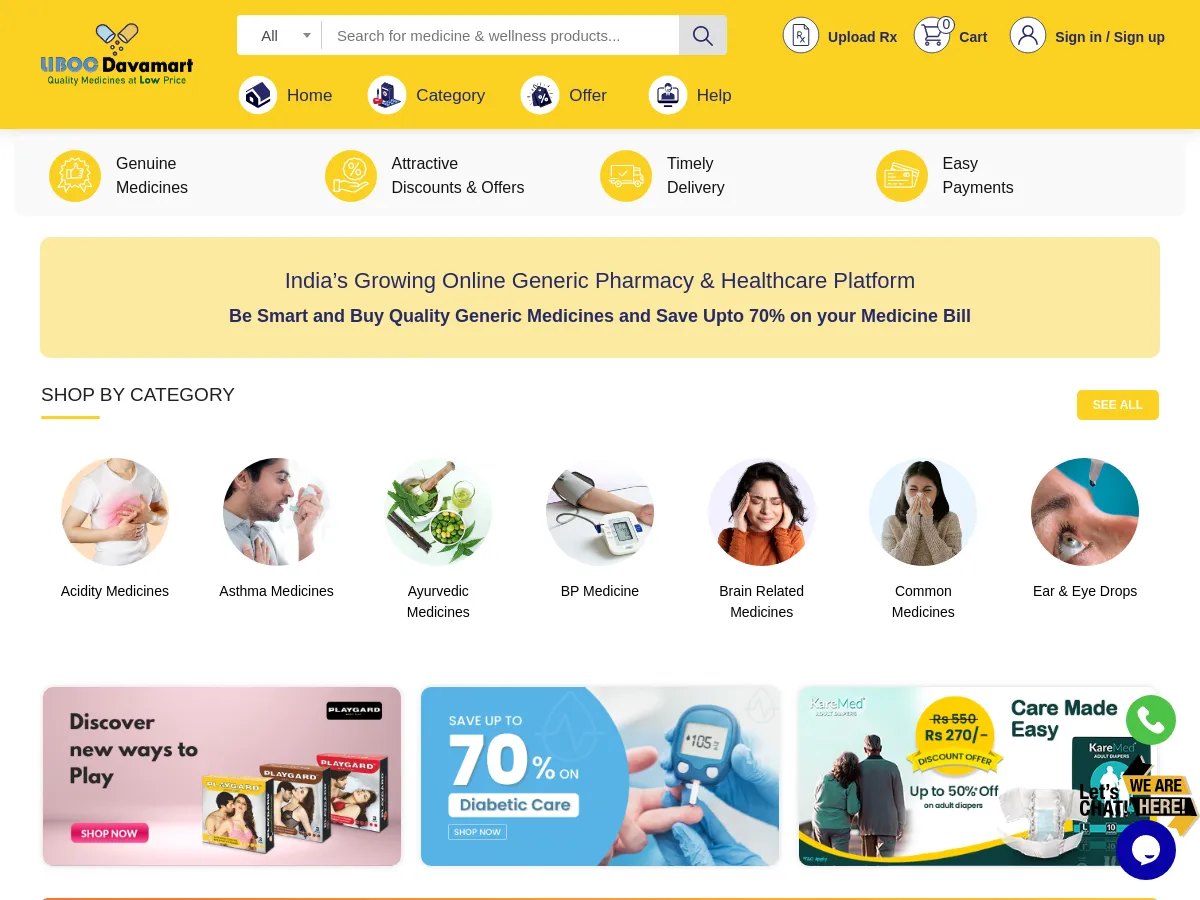Open the blue live chat bubble
1200x900 pixels.
[1146, 850]
